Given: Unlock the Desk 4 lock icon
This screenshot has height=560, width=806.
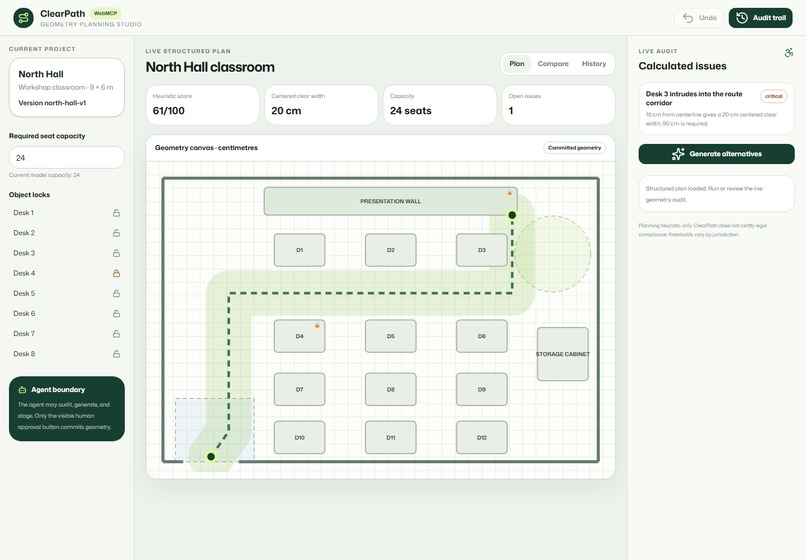Looking at the screenshot, I should 116,273.
